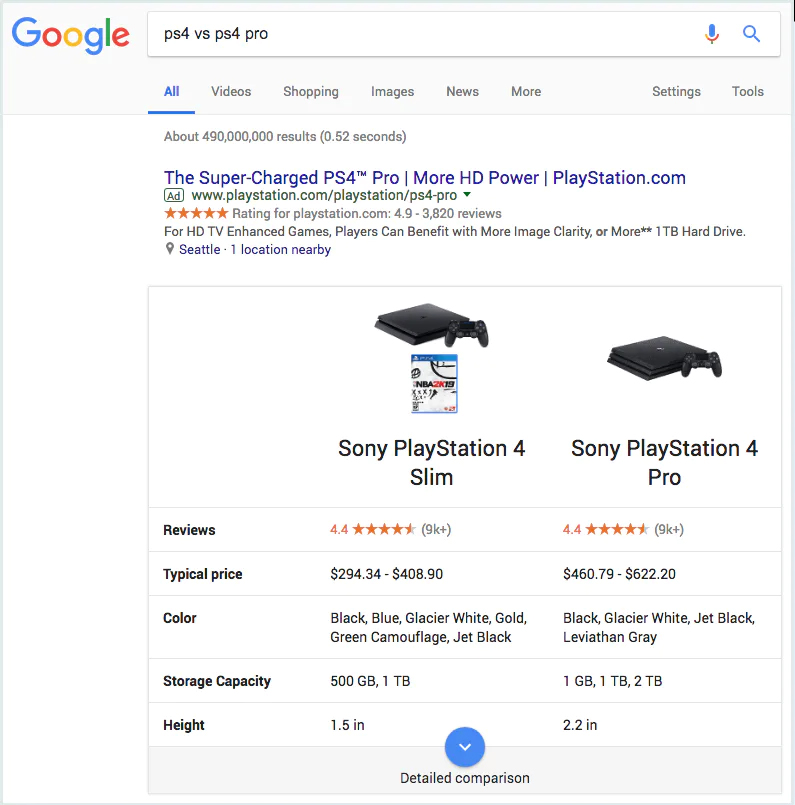Click the PS4 Slim (9k+) review count
Screen dimensions: 795x805
(436, 529)
